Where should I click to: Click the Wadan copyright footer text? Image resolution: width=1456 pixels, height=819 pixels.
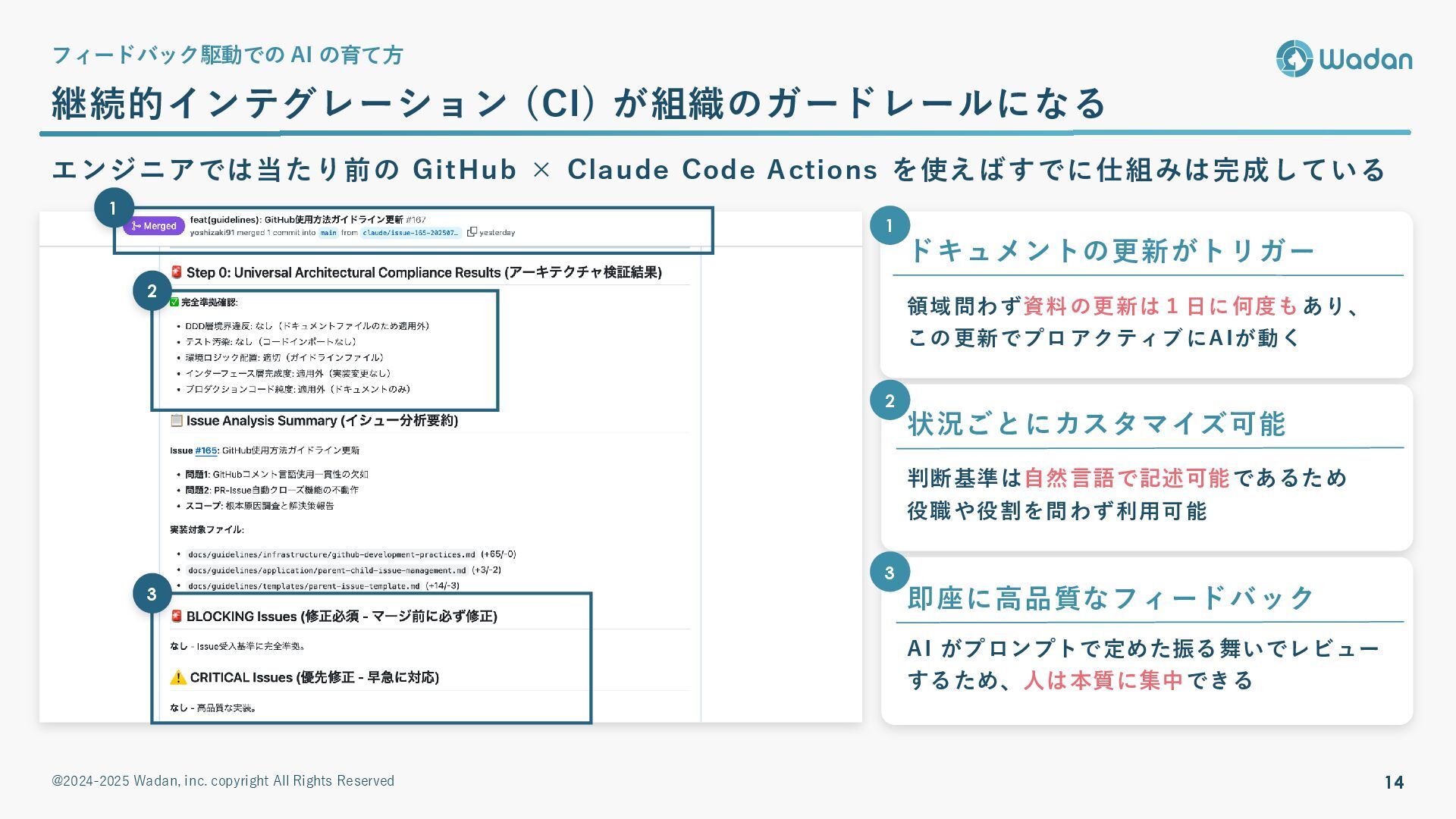(223, 780)
